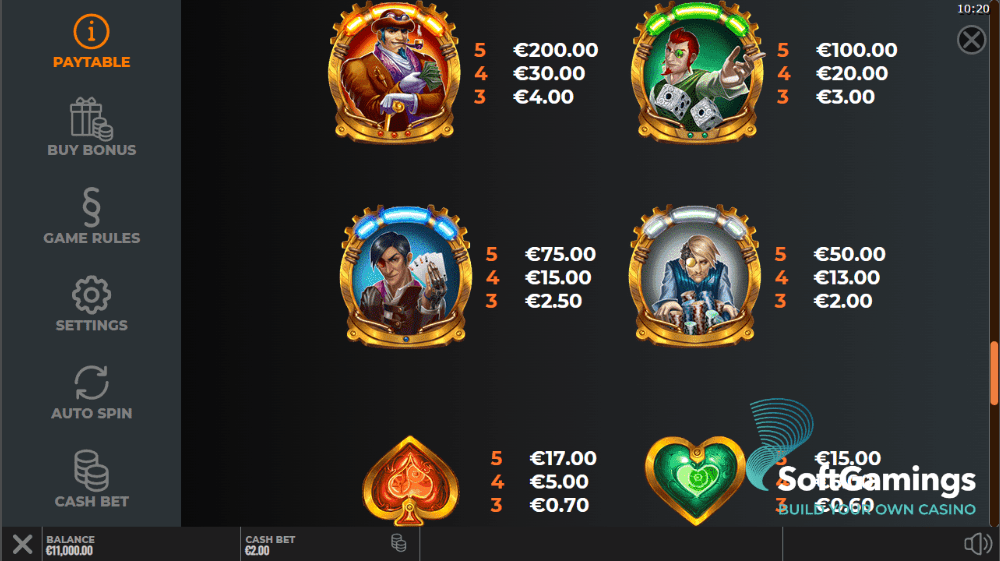Click the paytable vertical scrollbar handle
The height and width of the screenshot is (561, 1000).
994,373
